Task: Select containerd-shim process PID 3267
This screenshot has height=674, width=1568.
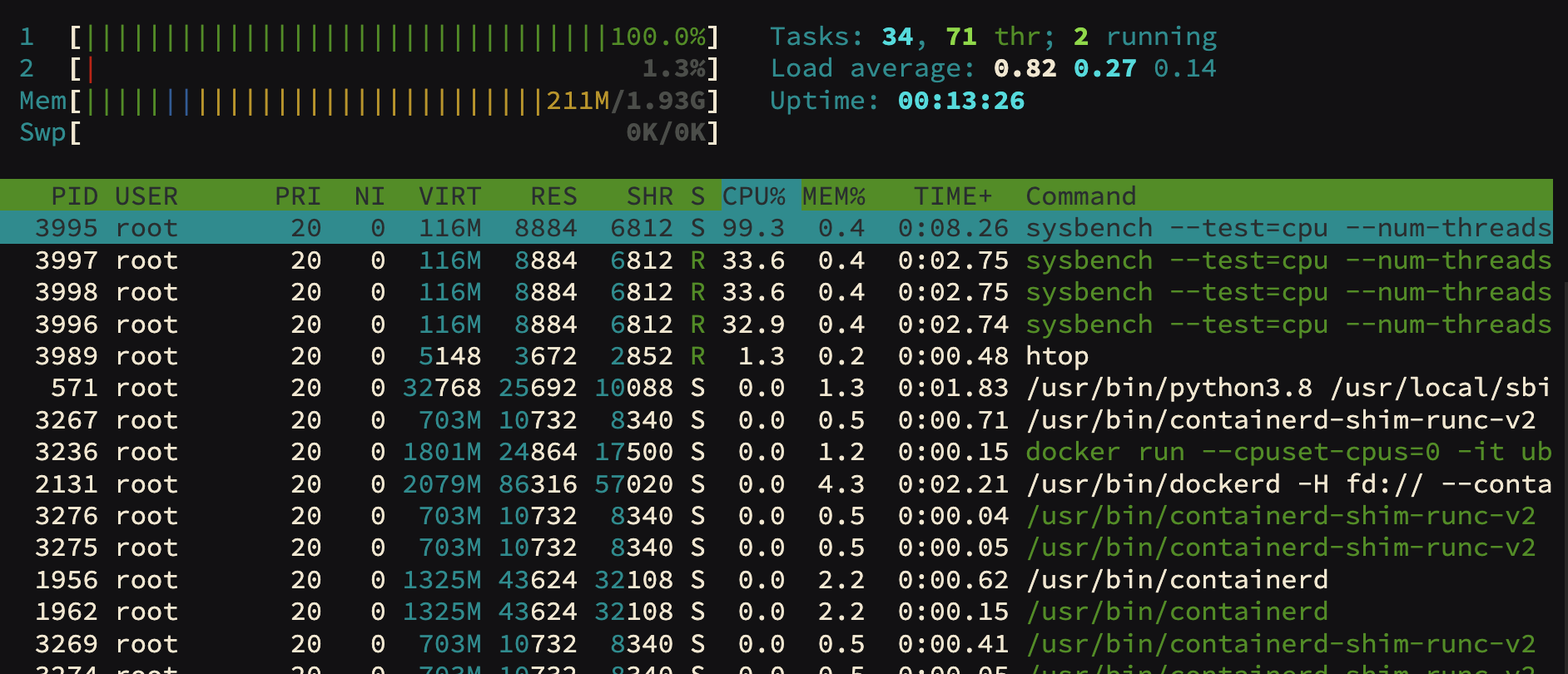Action: coord(777,420)
